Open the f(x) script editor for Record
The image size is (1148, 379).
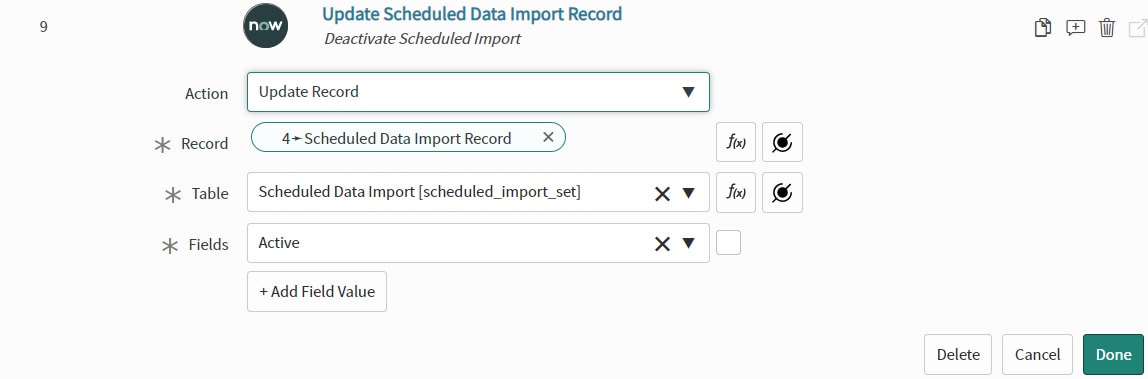(736, 142)
